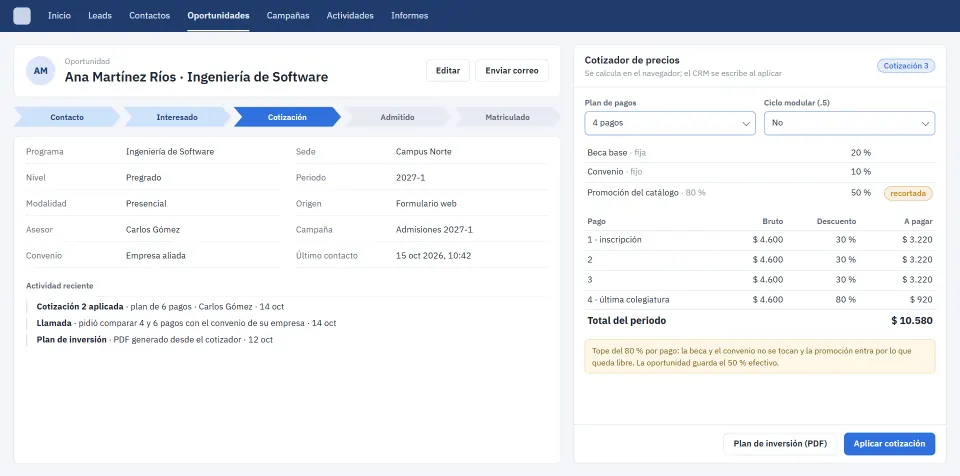Click the recortada badge
This screenshot has width=960, height=476.
908,193
